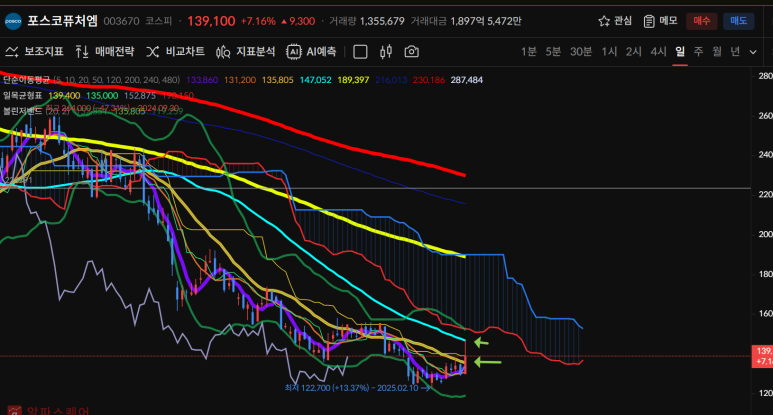Click moving average value 216,013
Image resolution: width=773 pixels, height=415 pixels.
click(391, 80)
